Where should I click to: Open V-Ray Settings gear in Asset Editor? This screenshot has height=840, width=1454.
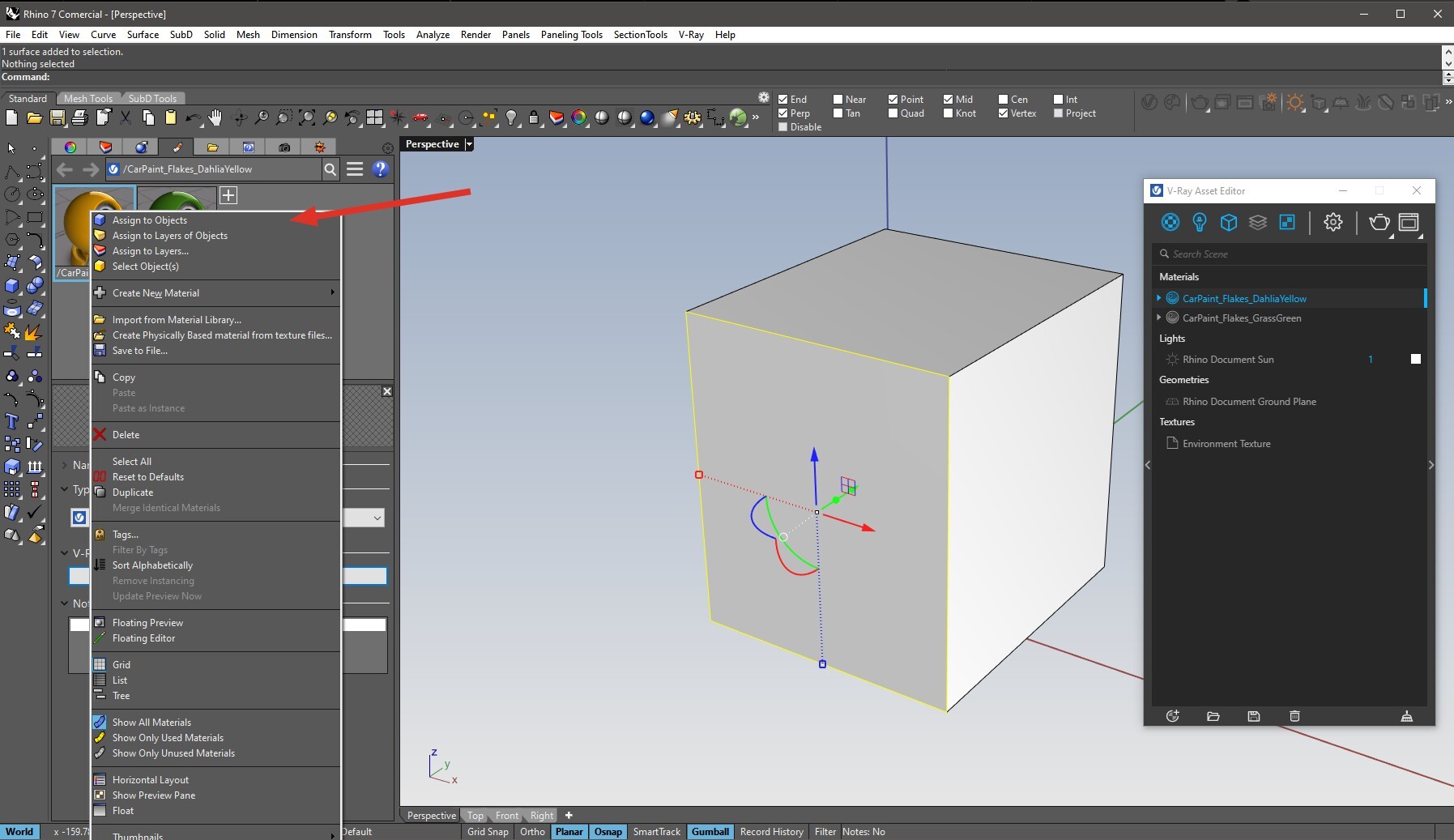(x=1333, y=222)
